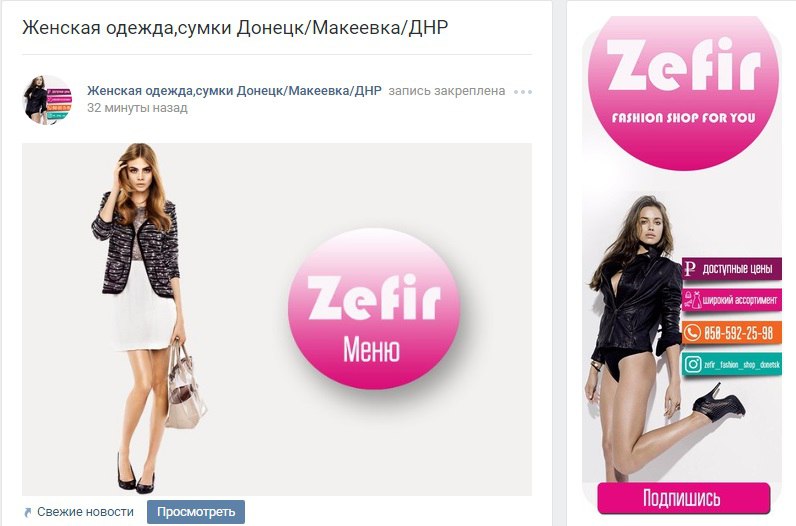
Task: Click the phone number 050-592-25-98
Action: pyautogui.click(x=739, y=333)
